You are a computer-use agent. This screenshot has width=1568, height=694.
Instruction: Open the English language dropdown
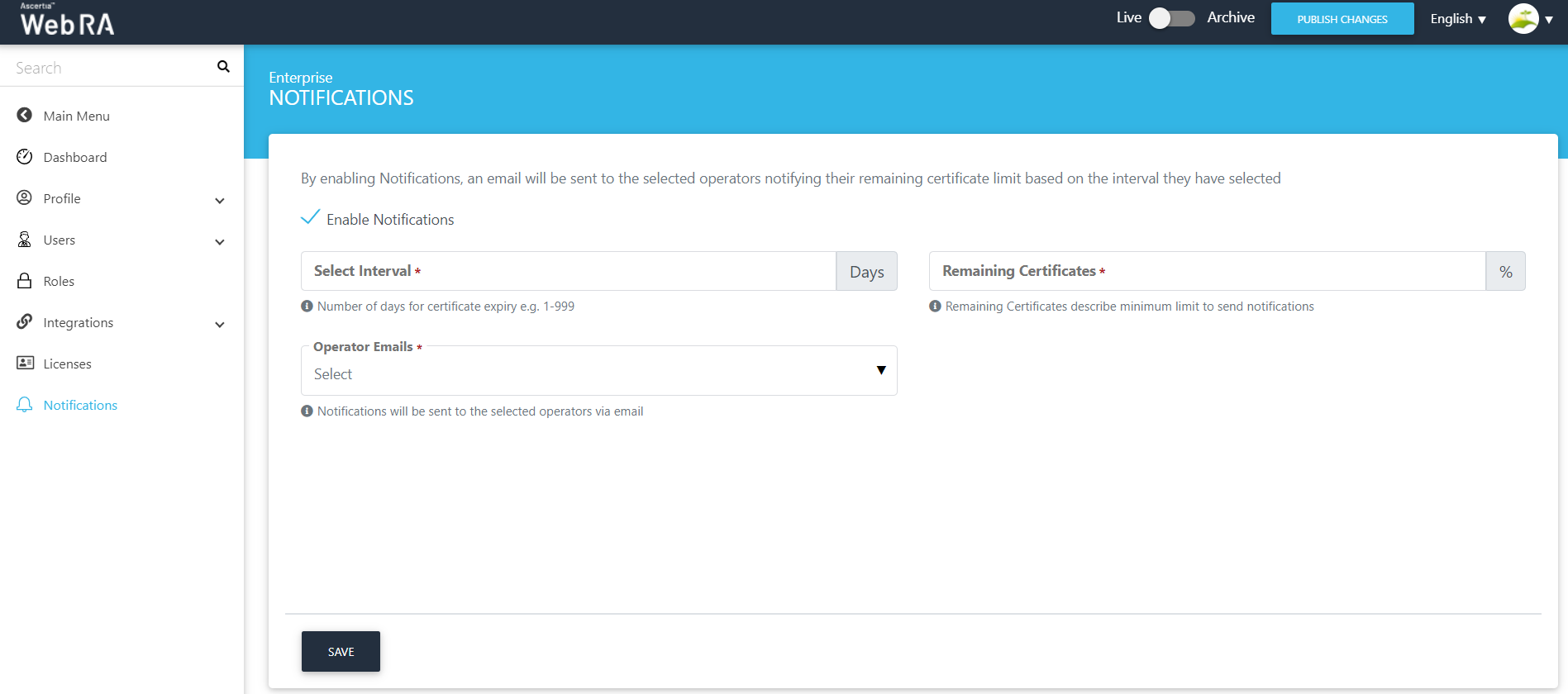click(1458, 19)
